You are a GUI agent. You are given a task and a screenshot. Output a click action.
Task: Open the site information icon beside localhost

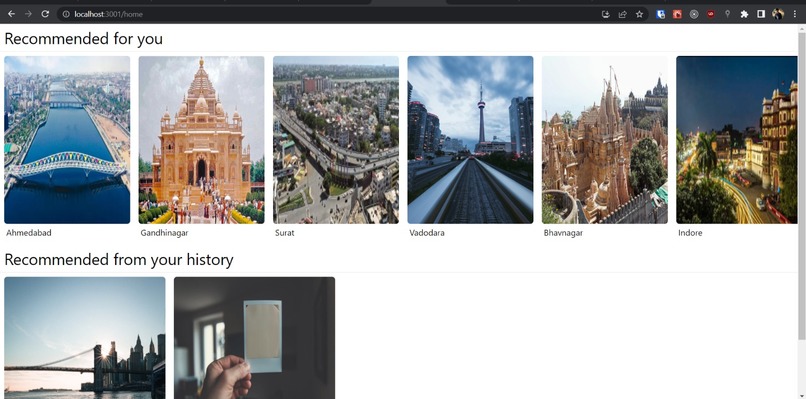pyautogui.click(x=66, y=14)
